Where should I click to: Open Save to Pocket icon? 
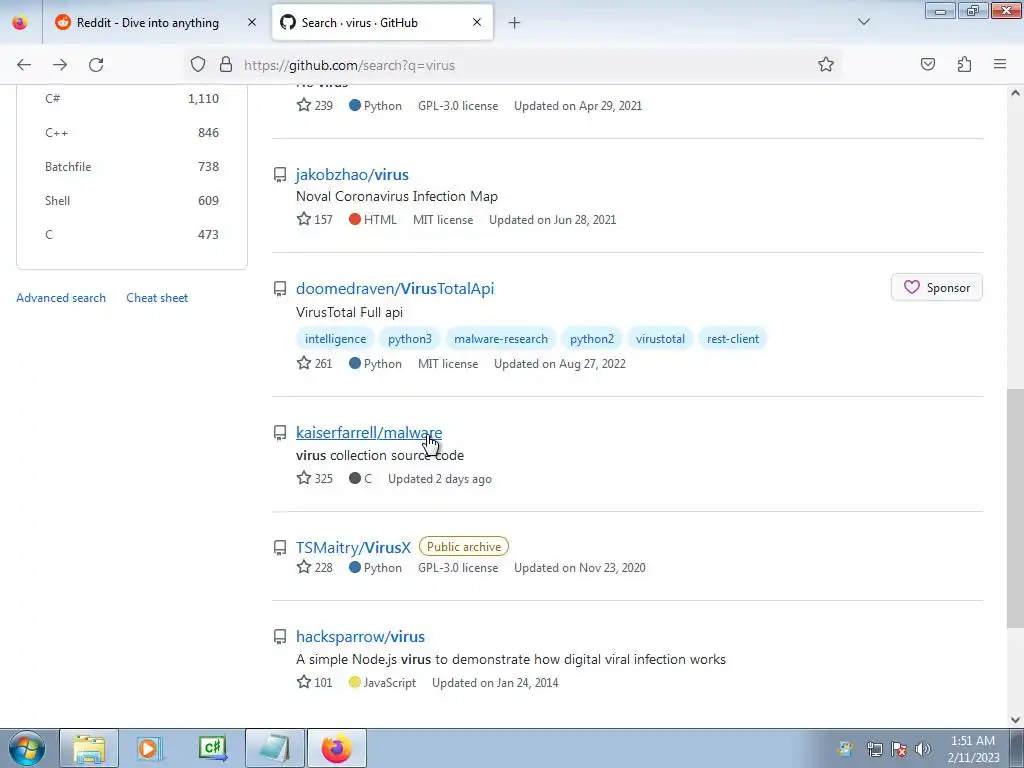pyautogui.click(x=928, y=65)
